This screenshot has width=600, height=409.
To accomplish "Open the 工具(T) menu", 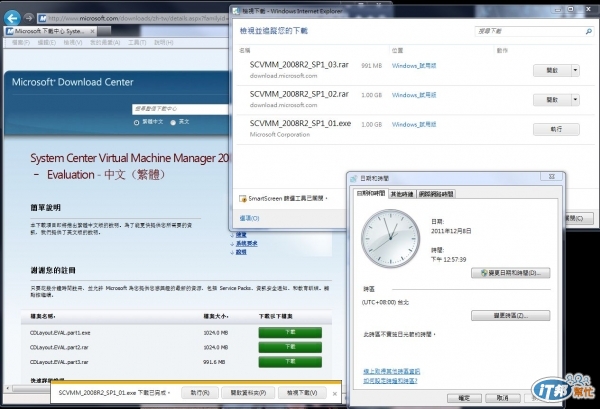I will [137, 42].
